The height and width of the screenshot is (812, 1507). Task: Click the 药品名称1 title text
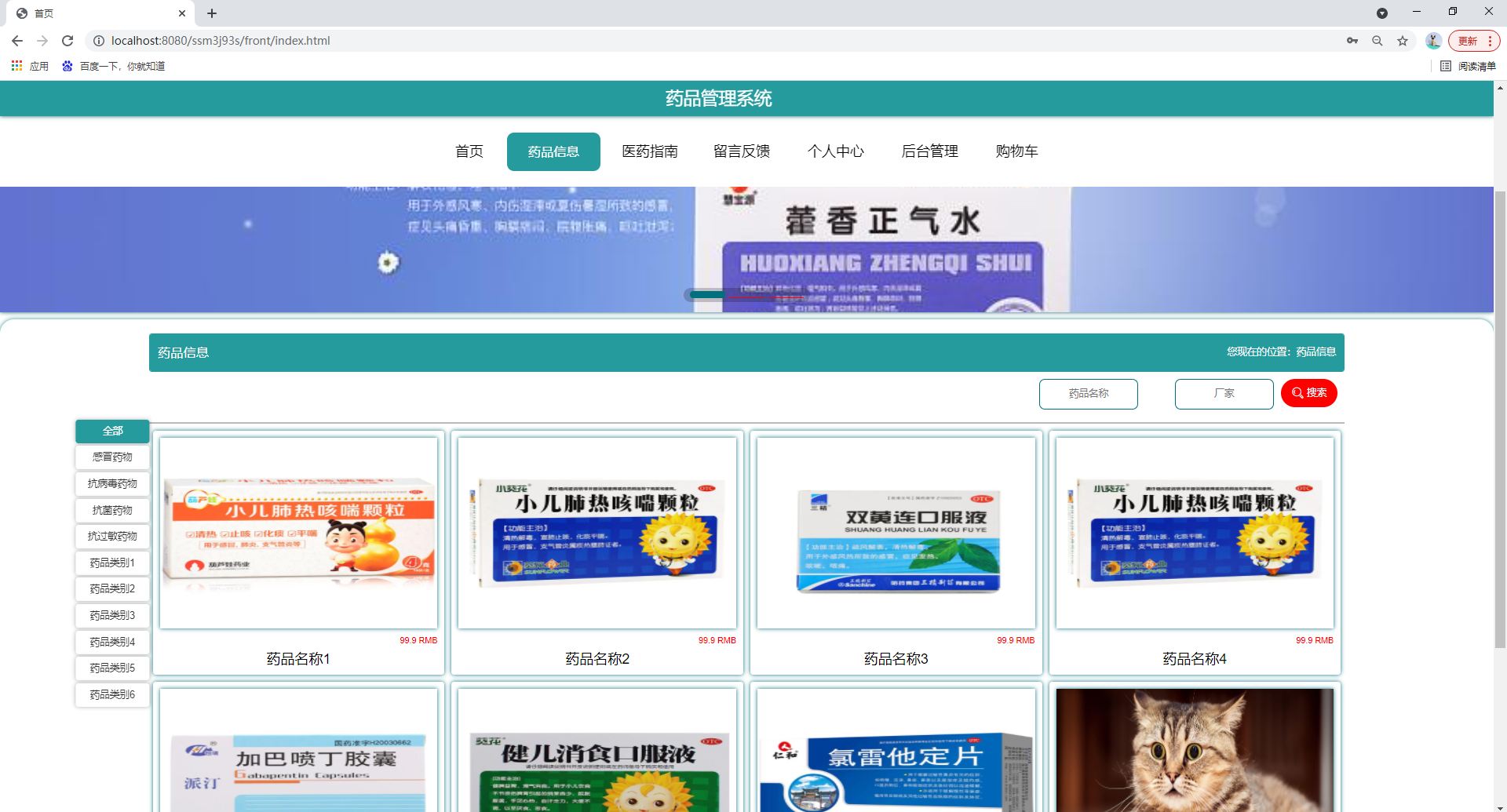coord(298,659)
